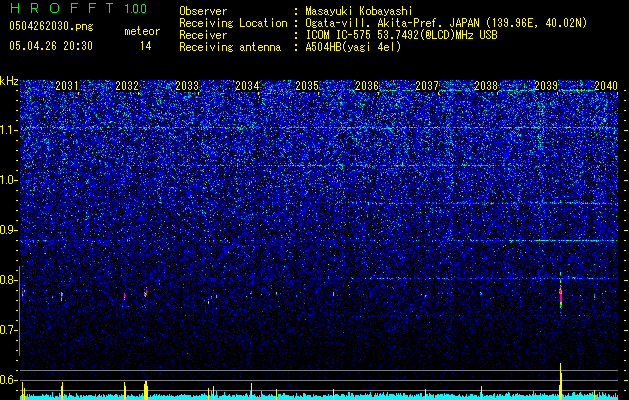The width and height of the screenshot is (629, 400).
Task: Click the 2034 time marker
Action: click(x=247, y=86)
